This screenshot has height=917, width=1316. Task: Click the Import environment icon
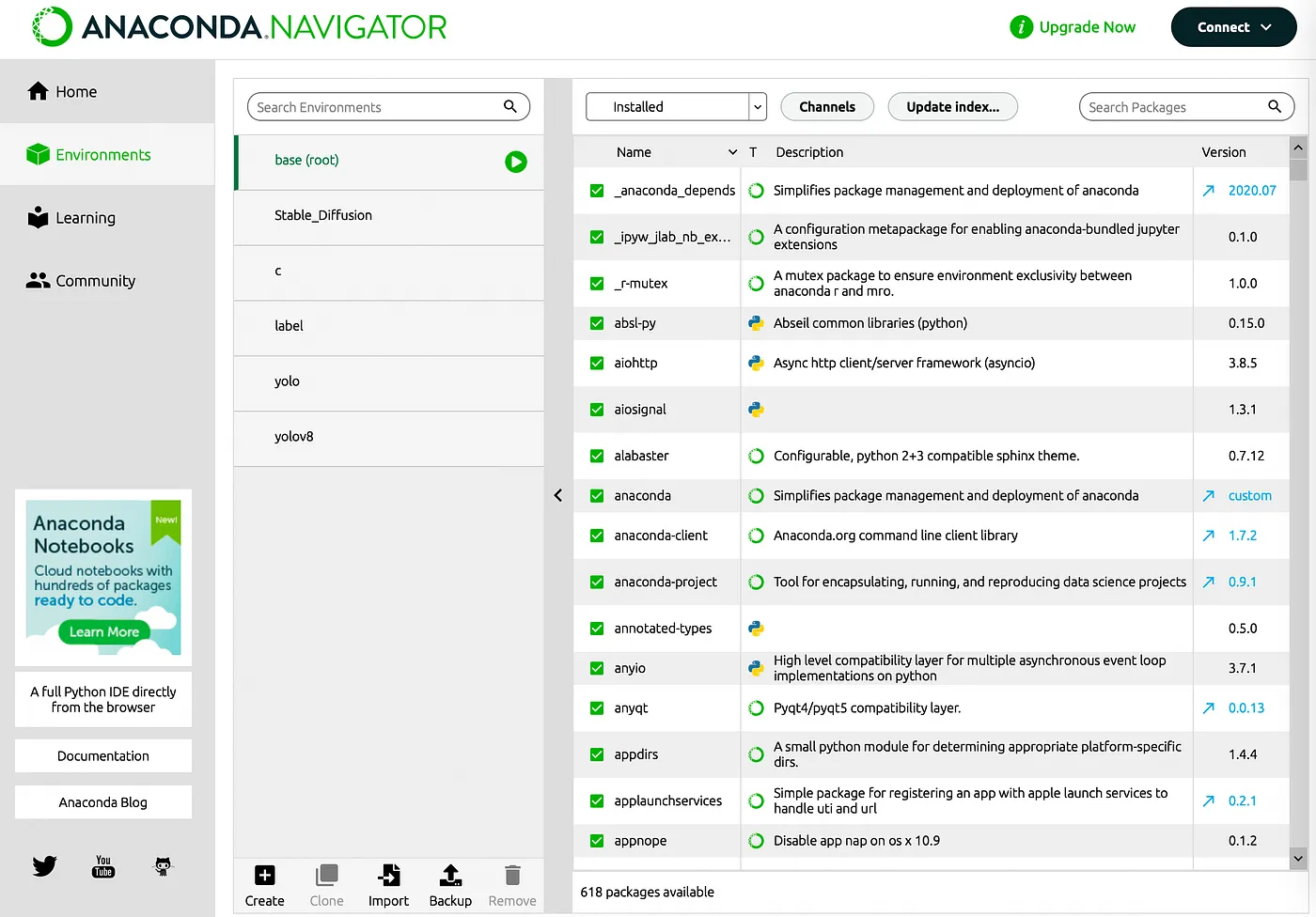click(x=388, y=876)
